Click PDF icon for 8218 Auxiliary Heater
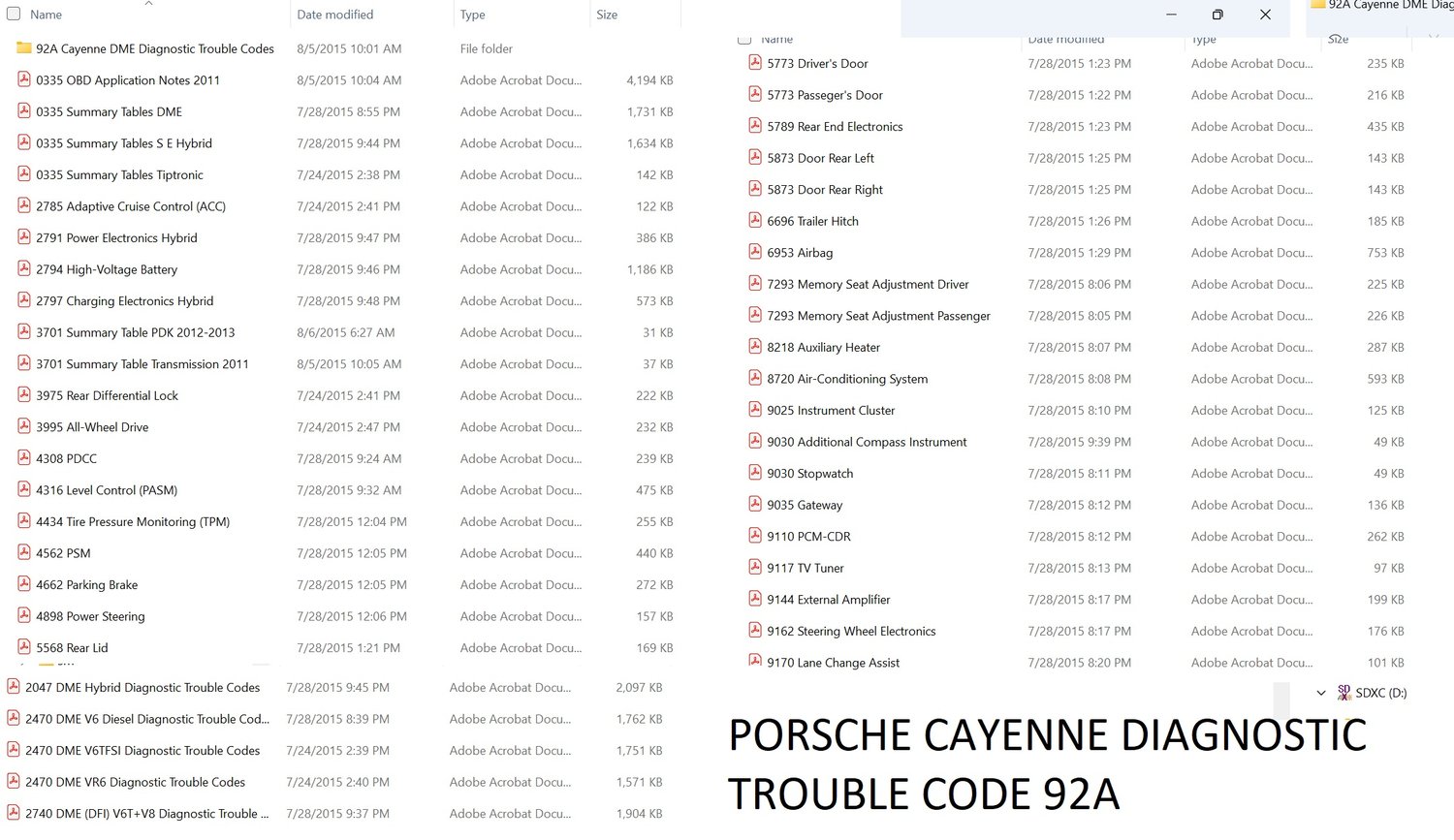 pos(755,347)
